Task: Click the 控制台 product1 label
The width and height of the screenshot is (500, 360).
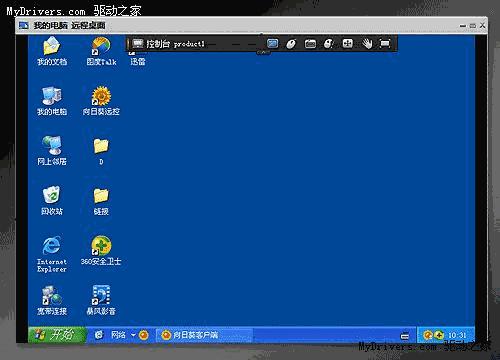Action: 176,44
